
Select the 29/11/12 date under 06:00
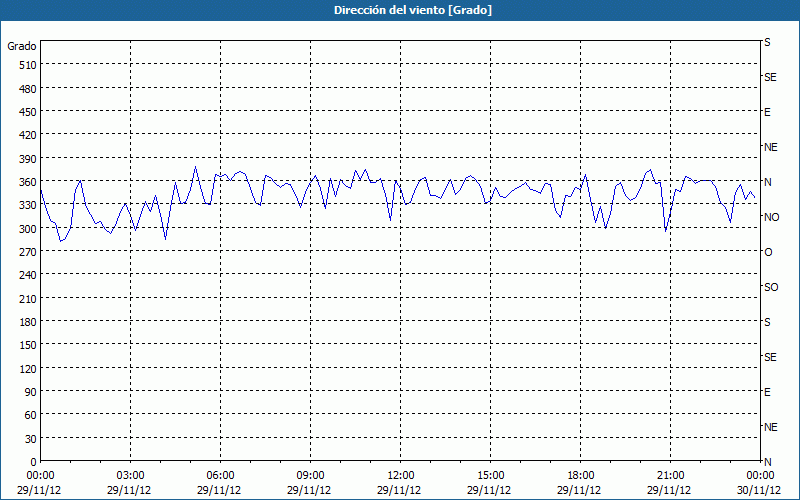click(219, 491)
